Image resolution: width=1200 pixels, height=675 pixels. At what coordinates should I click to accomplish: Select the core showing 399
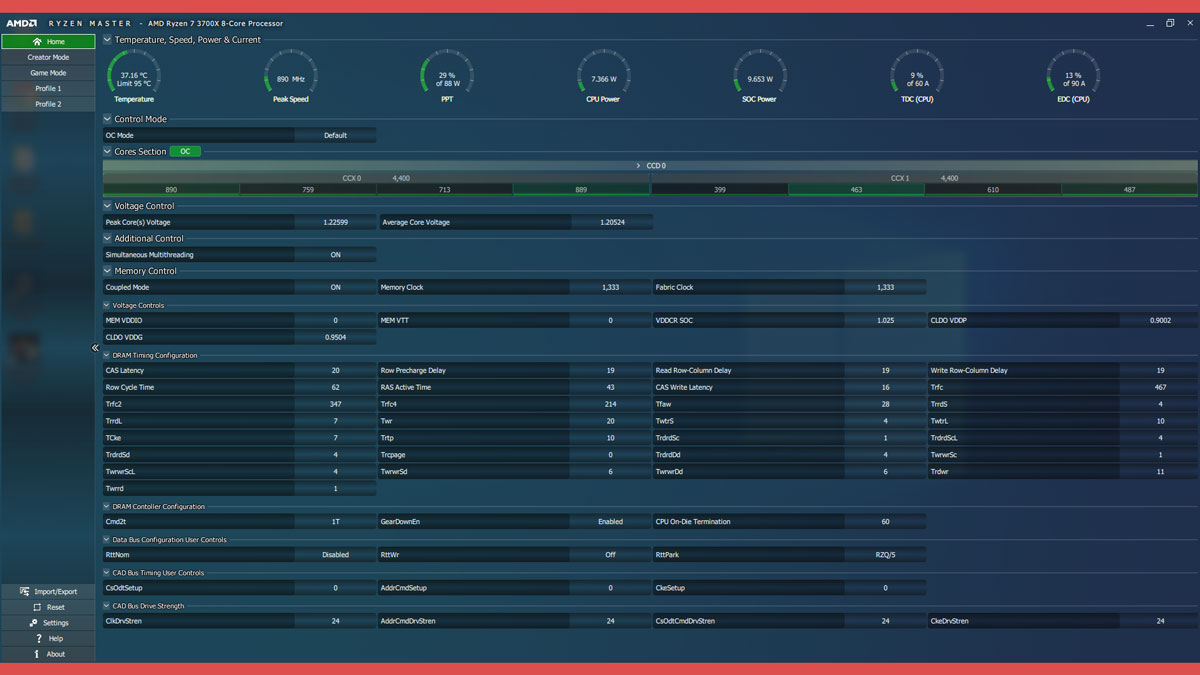tap(720, 189)
